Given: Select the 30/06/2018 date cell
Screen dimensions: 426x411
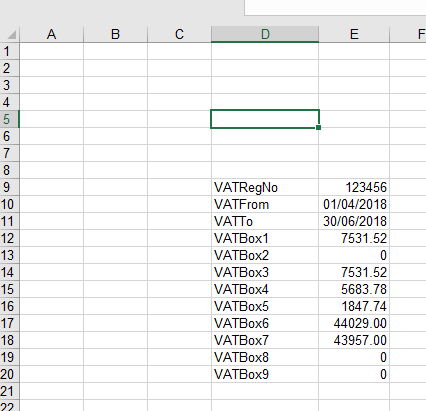Looking at the screenshot, I should click(354, 221).
